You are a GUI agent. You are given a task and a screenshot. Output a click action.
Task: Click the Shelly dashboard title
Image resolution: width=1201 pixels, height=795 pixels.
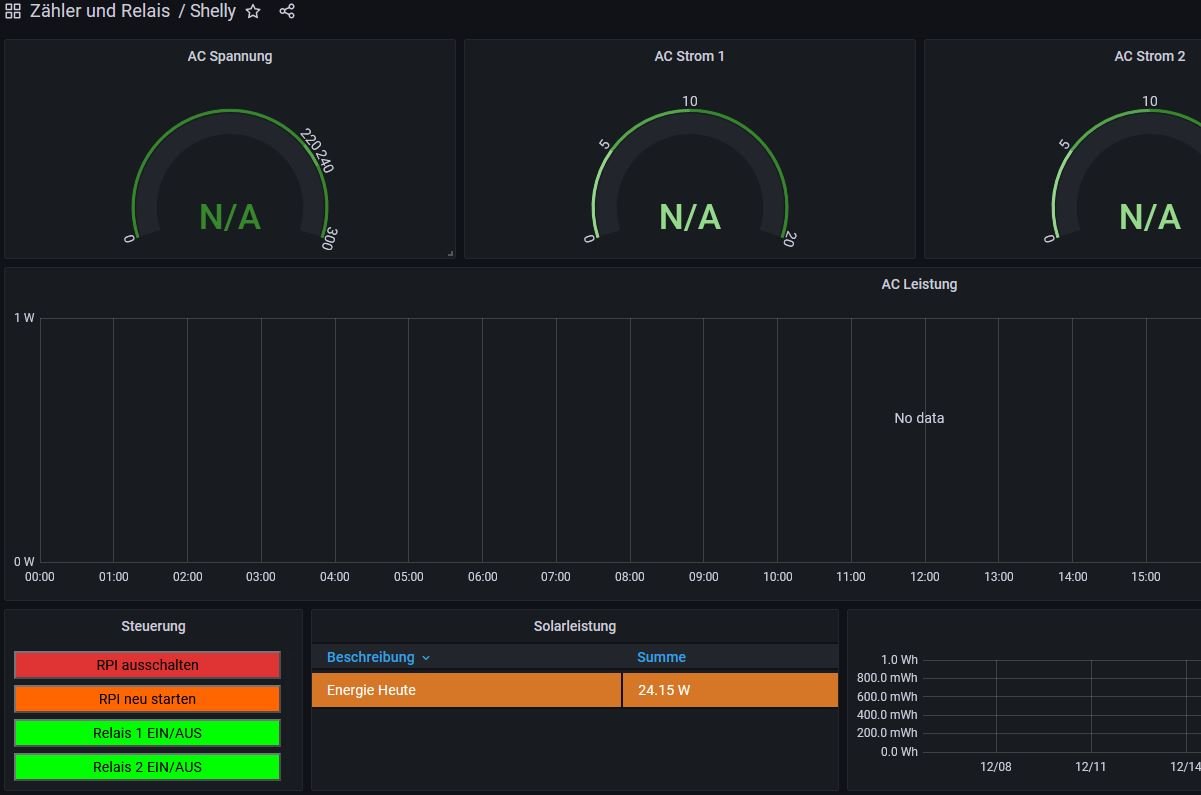click(212, 12)
